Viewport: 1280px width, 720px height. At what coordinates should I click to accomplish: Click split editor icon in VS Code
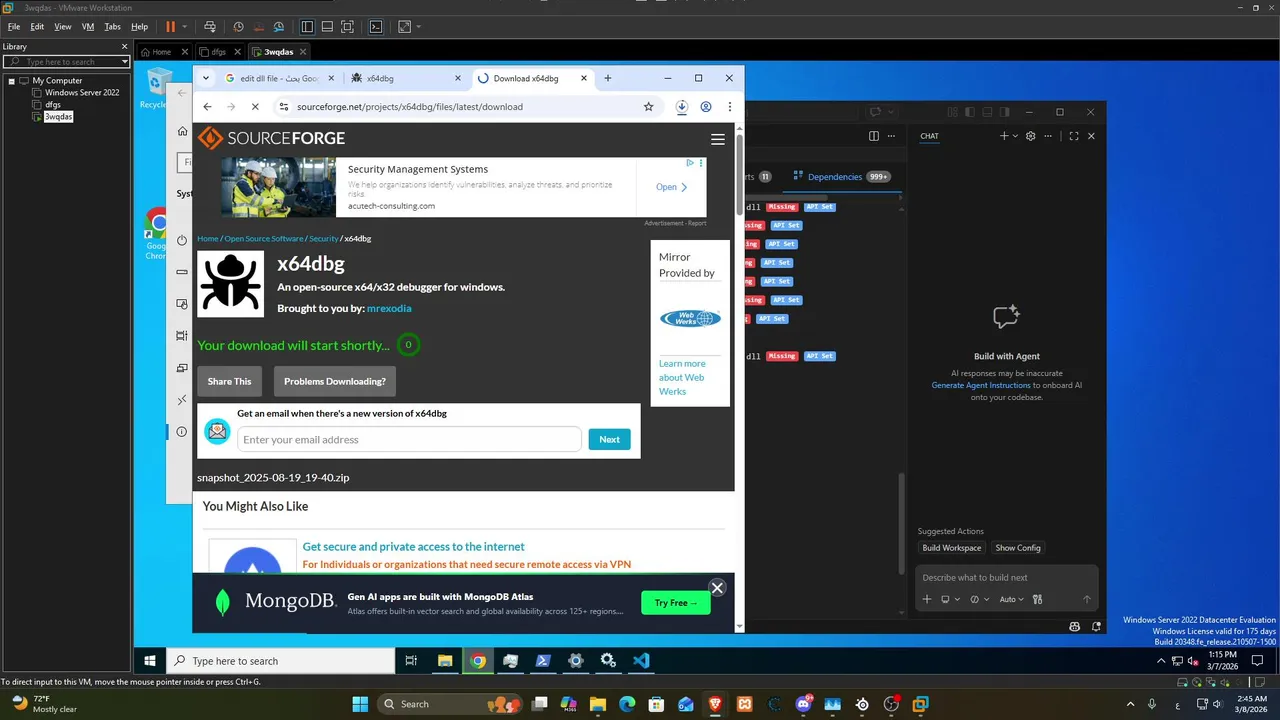(x=873, y=136)
